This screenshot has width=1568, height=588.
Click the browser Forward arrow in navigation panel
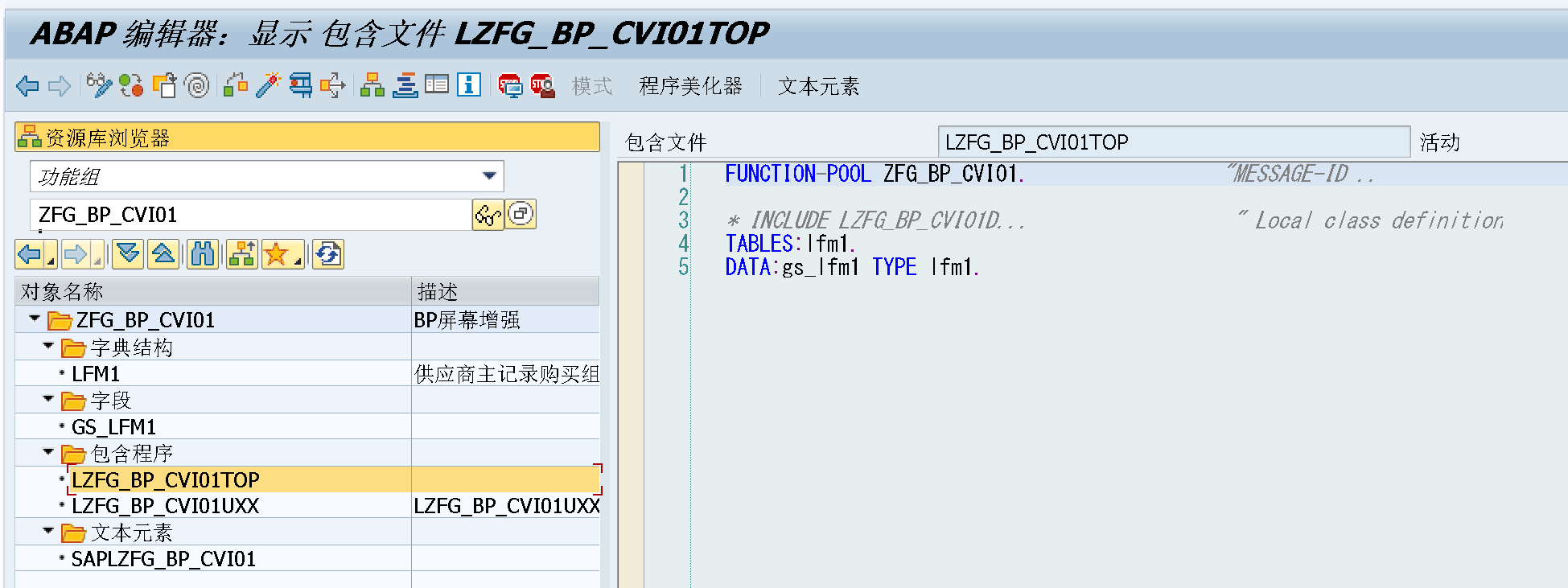tap(76, 255)
